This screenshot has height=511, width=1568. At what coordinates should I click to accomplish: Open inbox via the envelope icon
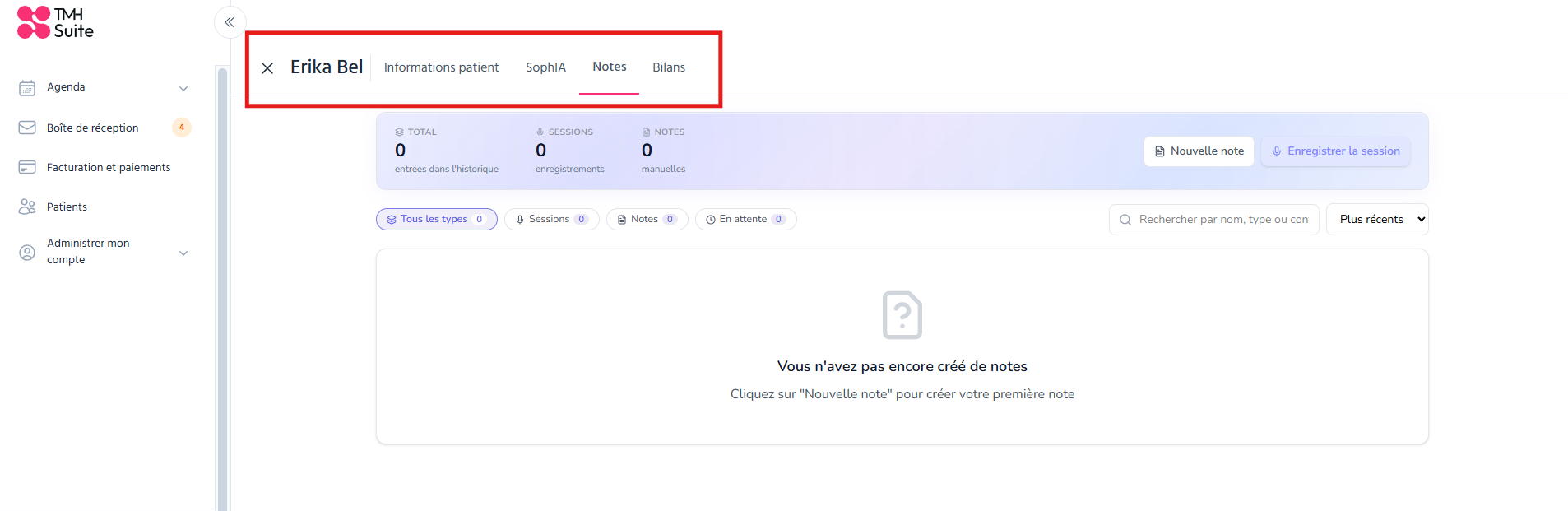[27, 128]
